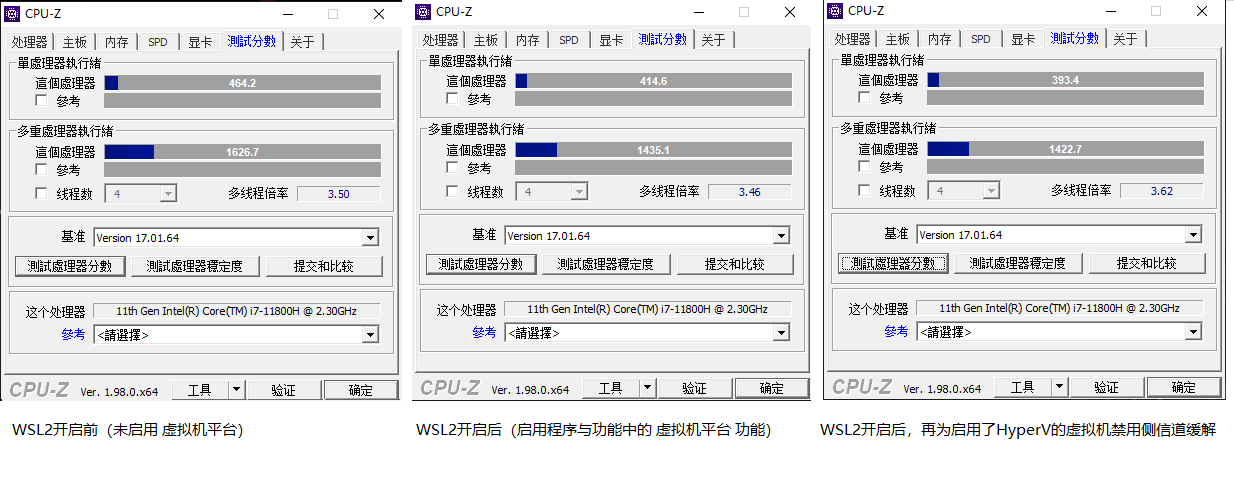
Task: Click the 1626.7 multi-thread score bar
Action: coord(242,152)
